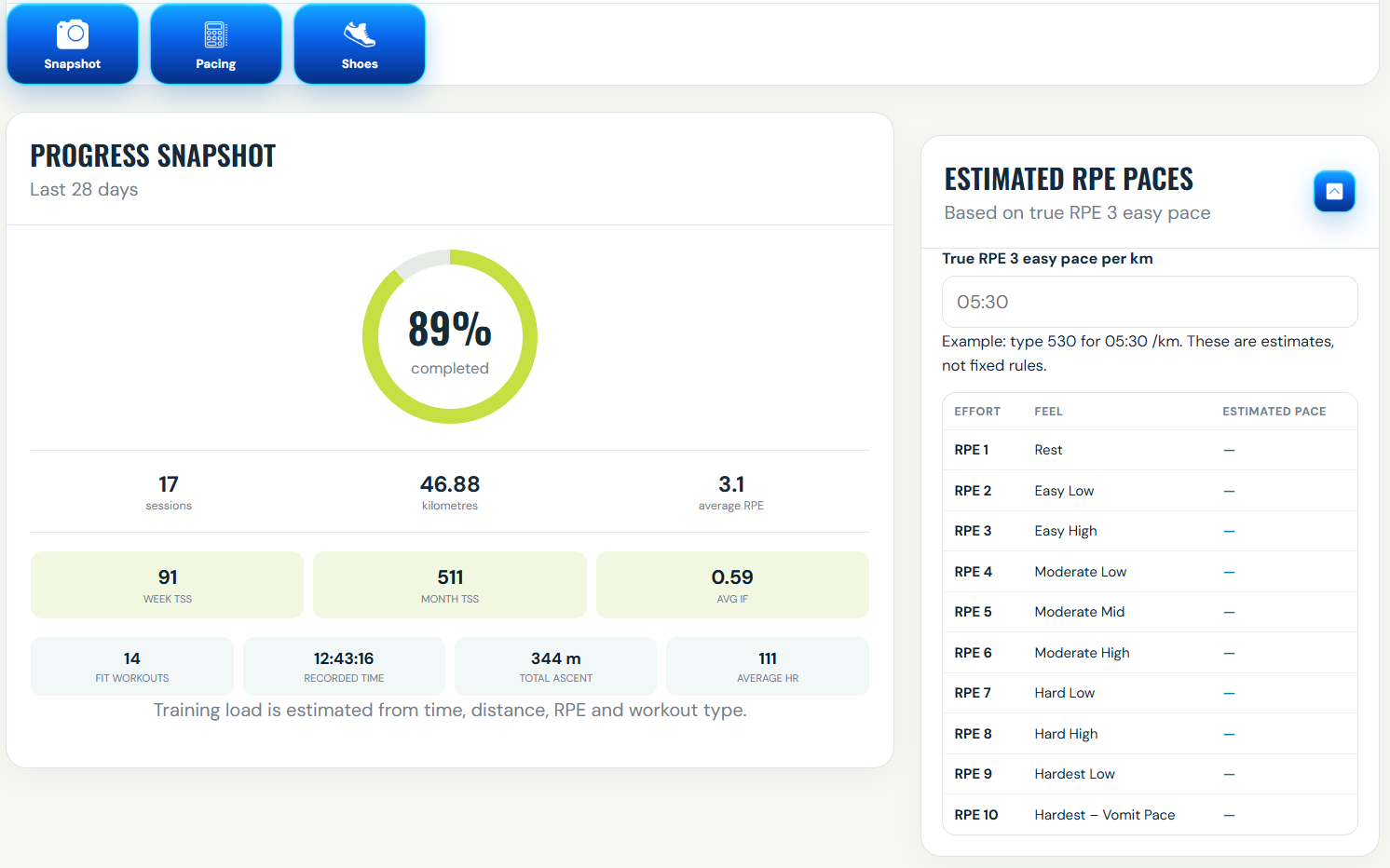Select the 3.1 average RPE stat

click(x=731, y=492)
